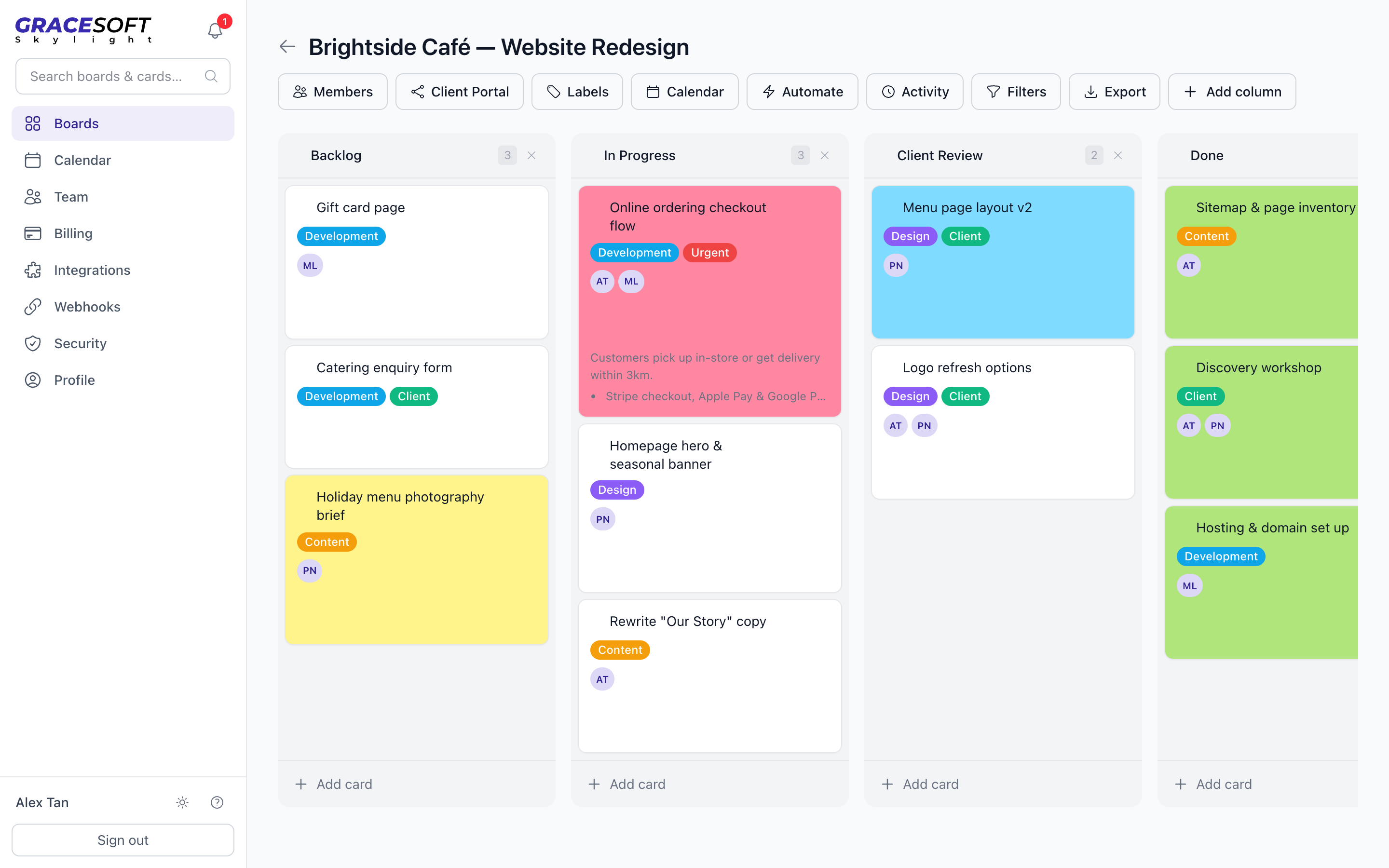Sign out of the account
The height and width of the screenshot is (868, 1389).
123,840
